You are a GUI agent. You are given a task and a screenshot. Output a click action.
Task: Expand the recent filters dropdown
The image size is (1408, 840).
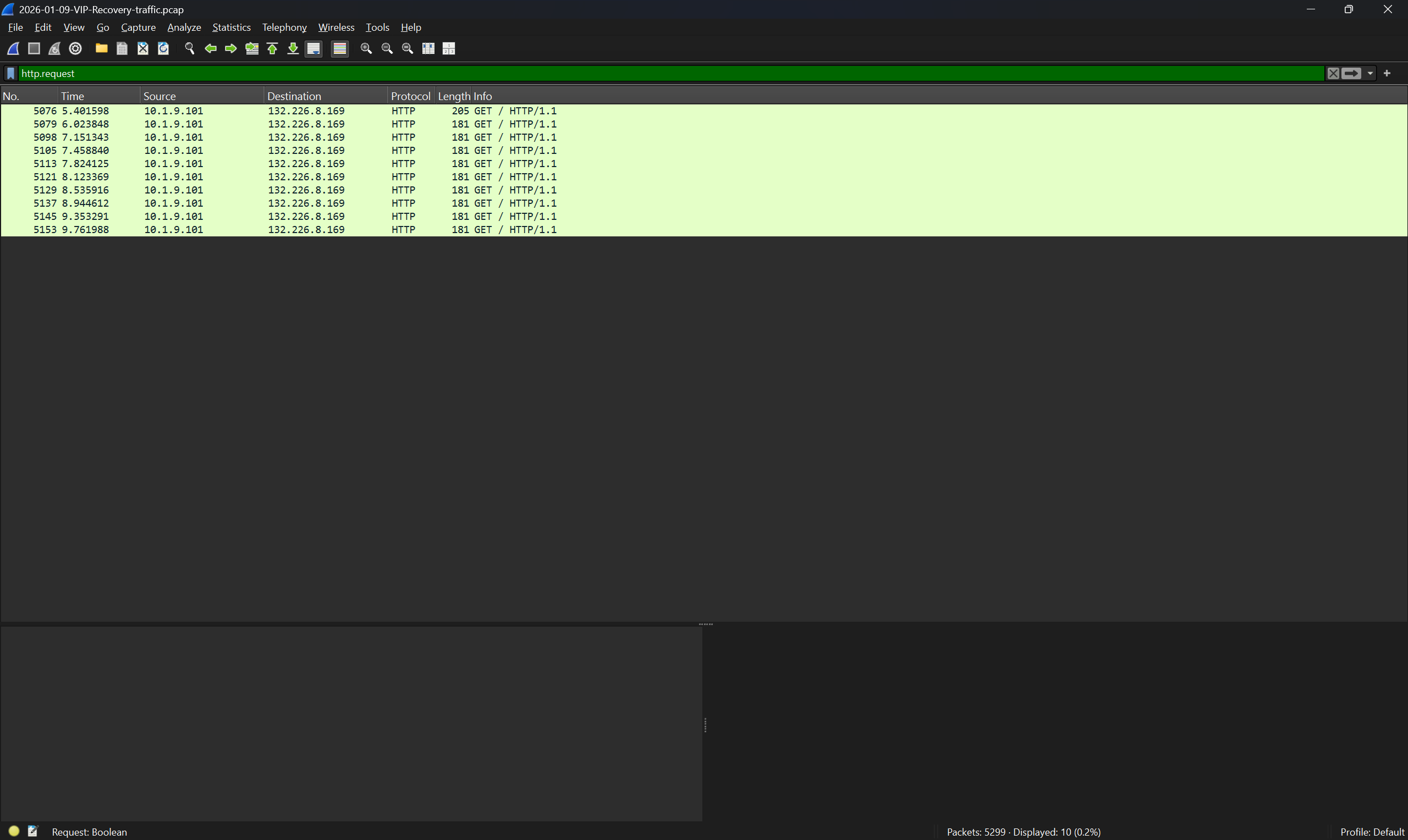coord(1370,74)
